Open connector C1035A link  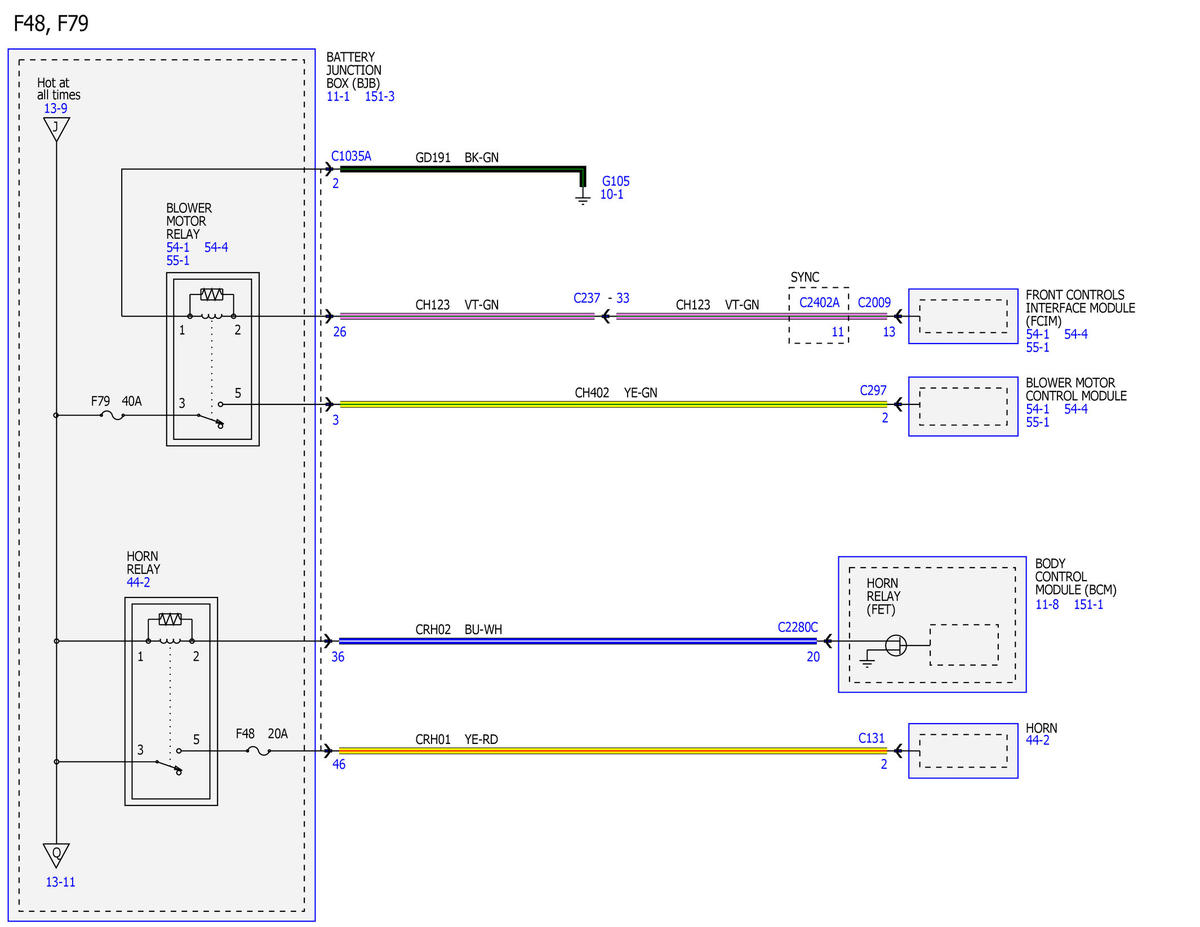(x=351, y=157)
